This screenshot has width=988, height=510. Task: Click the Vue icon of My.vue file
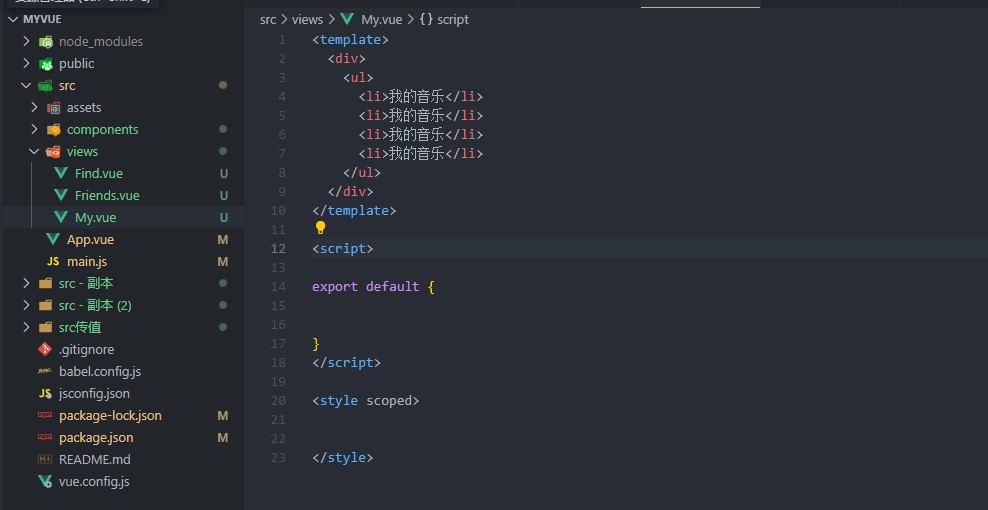click(61, 217)
